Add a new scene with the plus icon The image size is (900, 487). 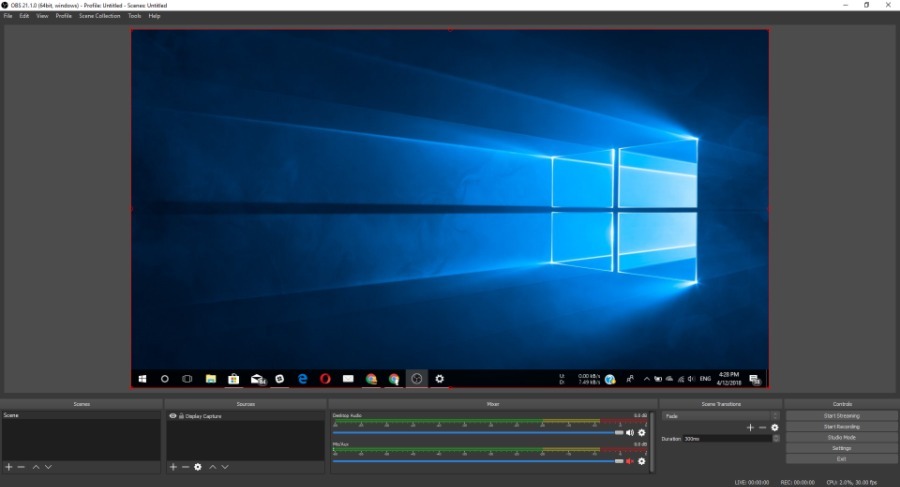(x=9, y=467)
